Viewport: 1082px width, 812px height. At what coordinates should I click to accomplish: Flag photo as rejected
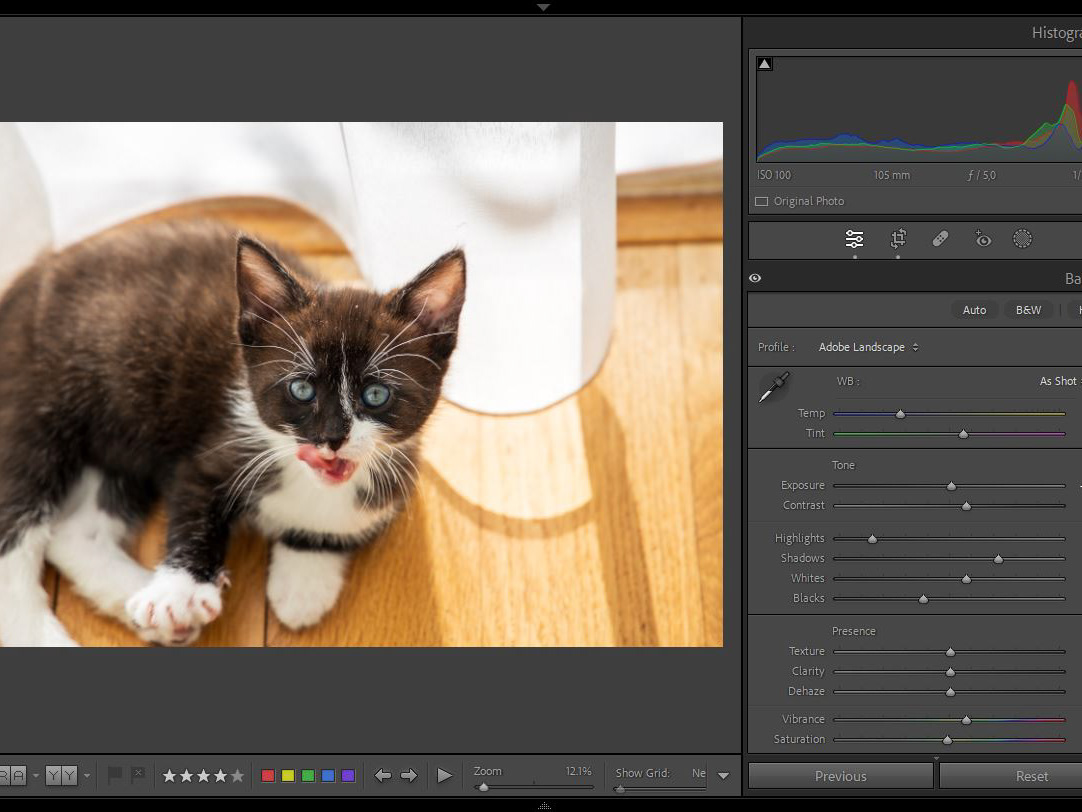[138, 775]
